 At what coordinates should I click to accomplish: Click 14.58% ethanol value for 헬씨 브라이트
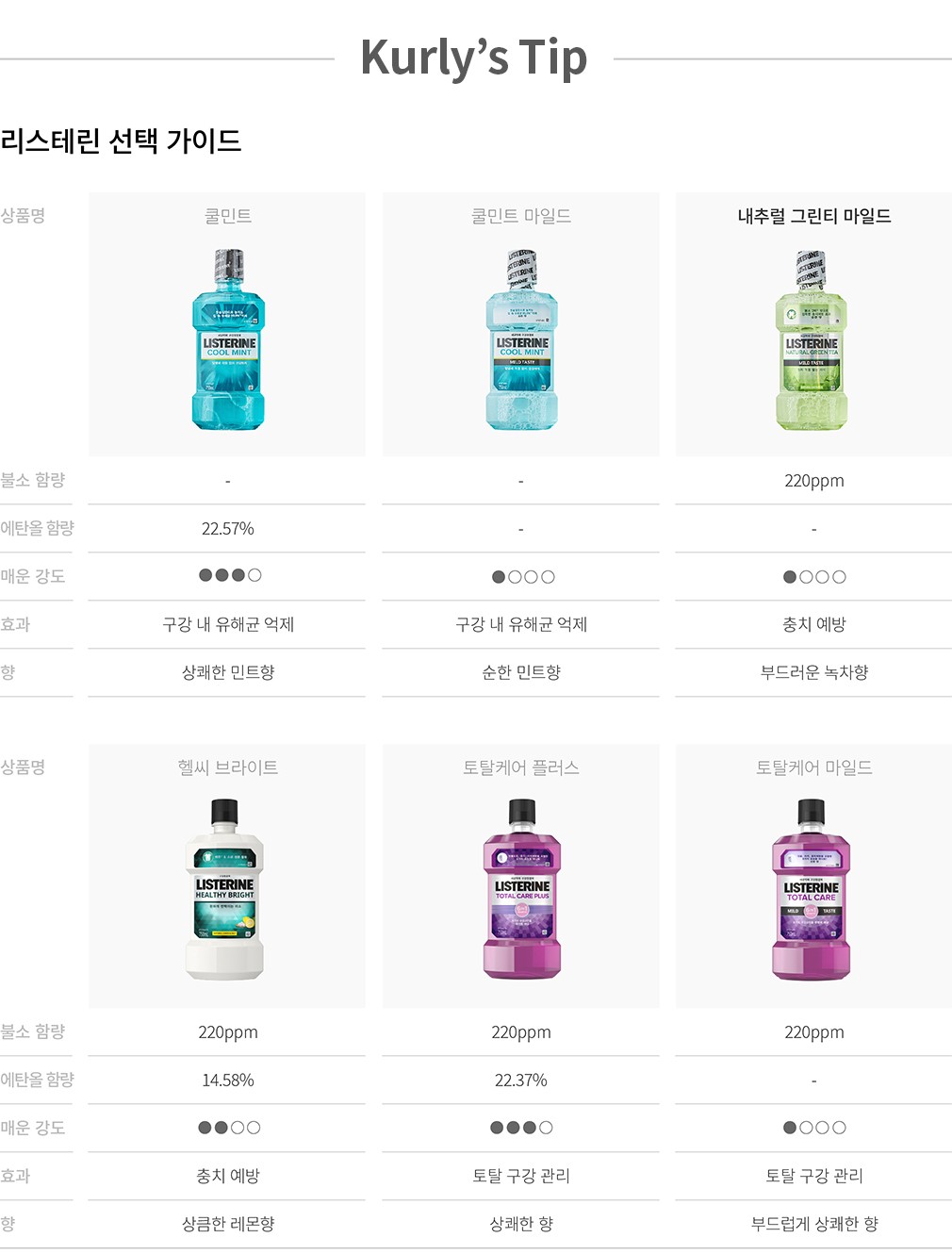tap(228, 1081)
